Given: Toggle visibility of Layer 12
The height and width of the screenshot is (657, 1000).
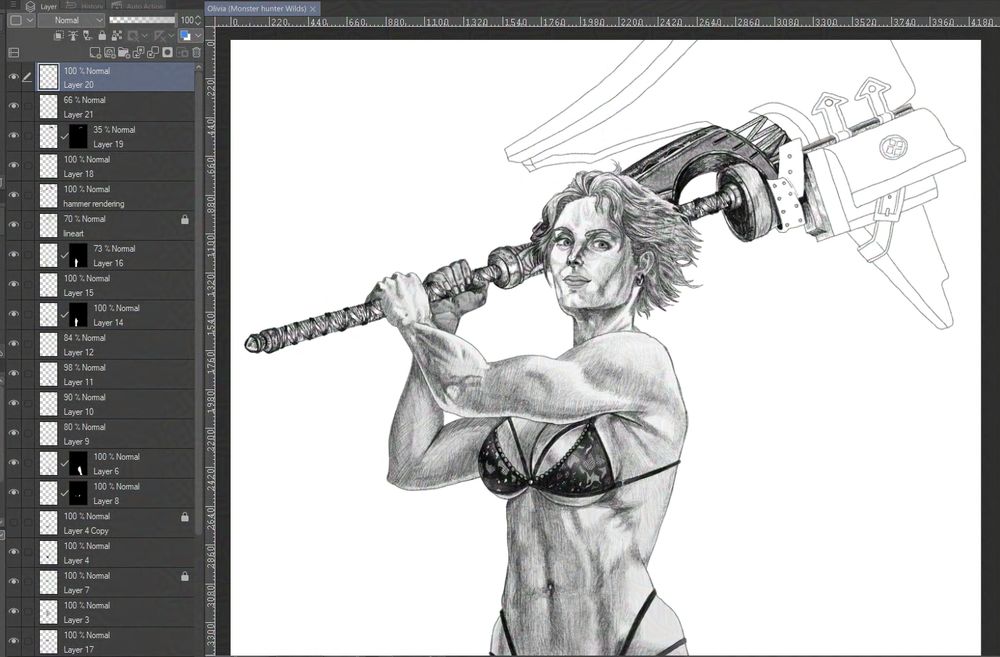Looking at the screenshot, I should (13, 344).
